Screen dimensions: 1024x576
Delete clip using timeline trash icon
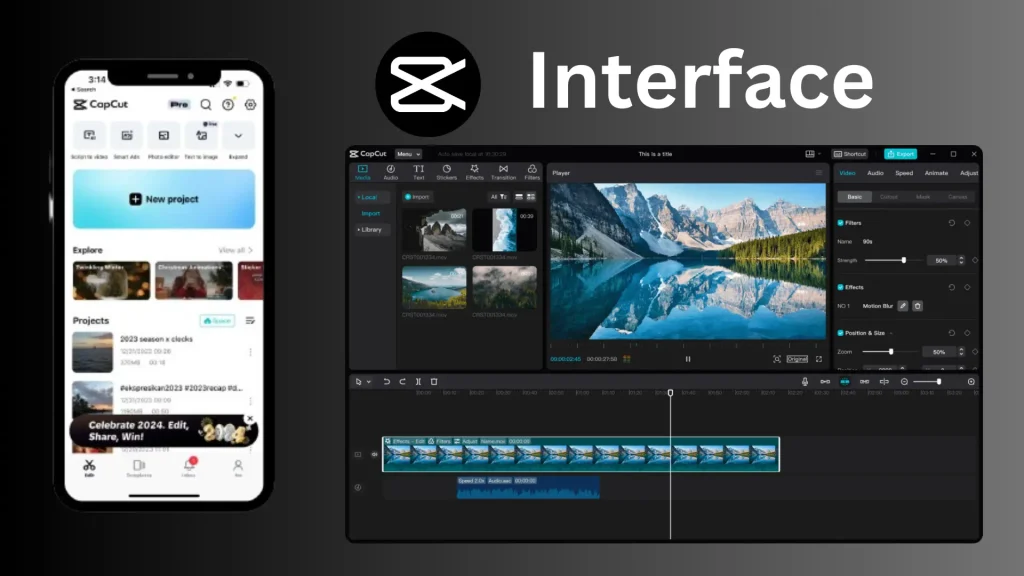[434, 381]
